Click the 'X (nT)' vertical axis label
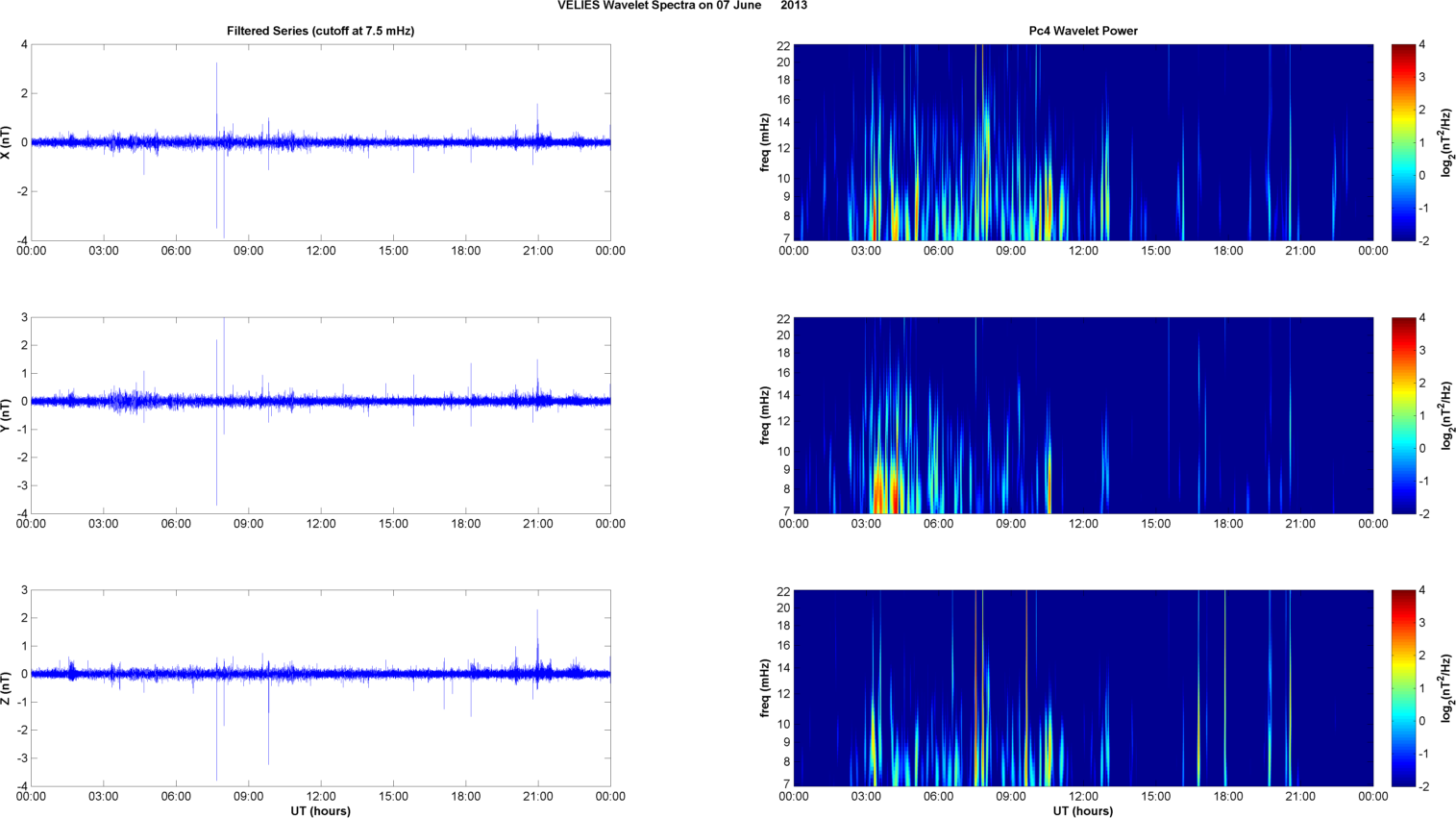The width and height of the screenshot is (1456, 818). [x=7, y=142]
